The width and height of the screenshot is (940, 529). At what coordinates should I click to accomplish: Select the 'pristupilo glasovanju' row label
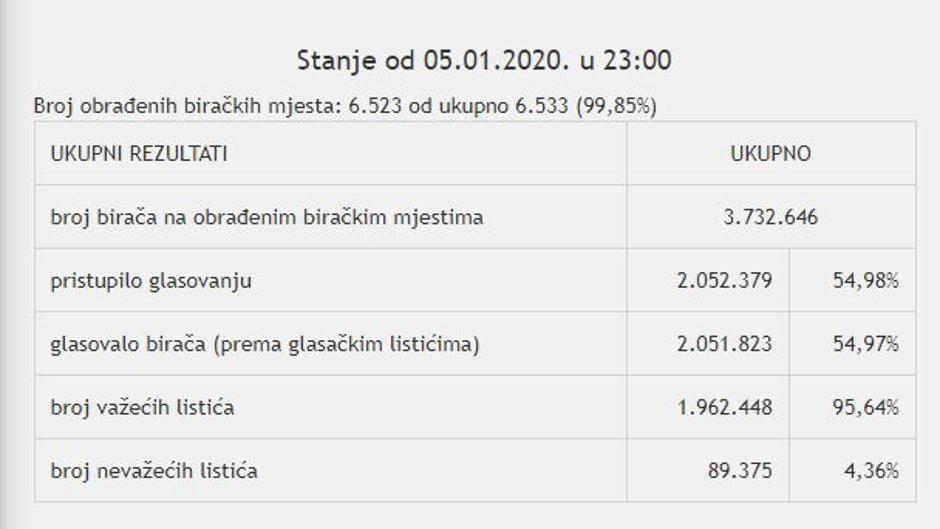point(151,281)
